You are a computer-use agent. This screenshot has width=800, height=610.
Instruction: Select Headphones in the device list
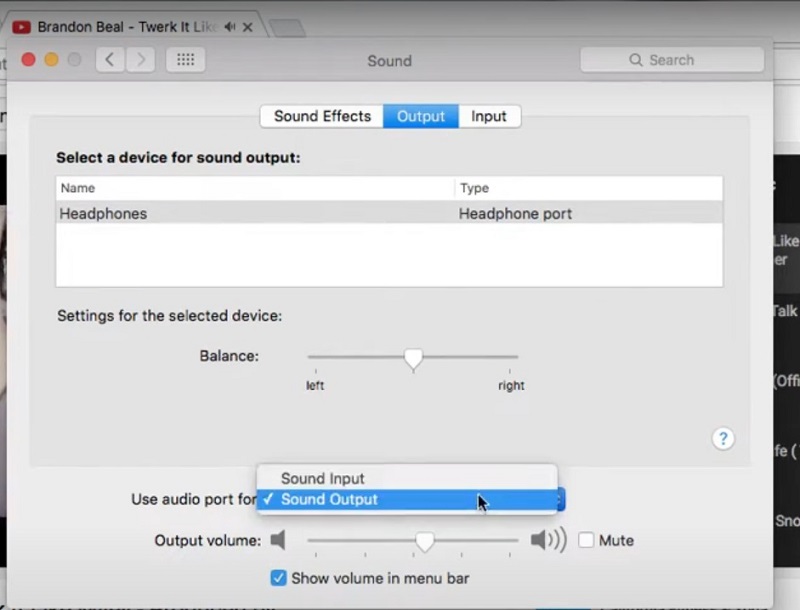pyautogui.click(x=103, y=213)
